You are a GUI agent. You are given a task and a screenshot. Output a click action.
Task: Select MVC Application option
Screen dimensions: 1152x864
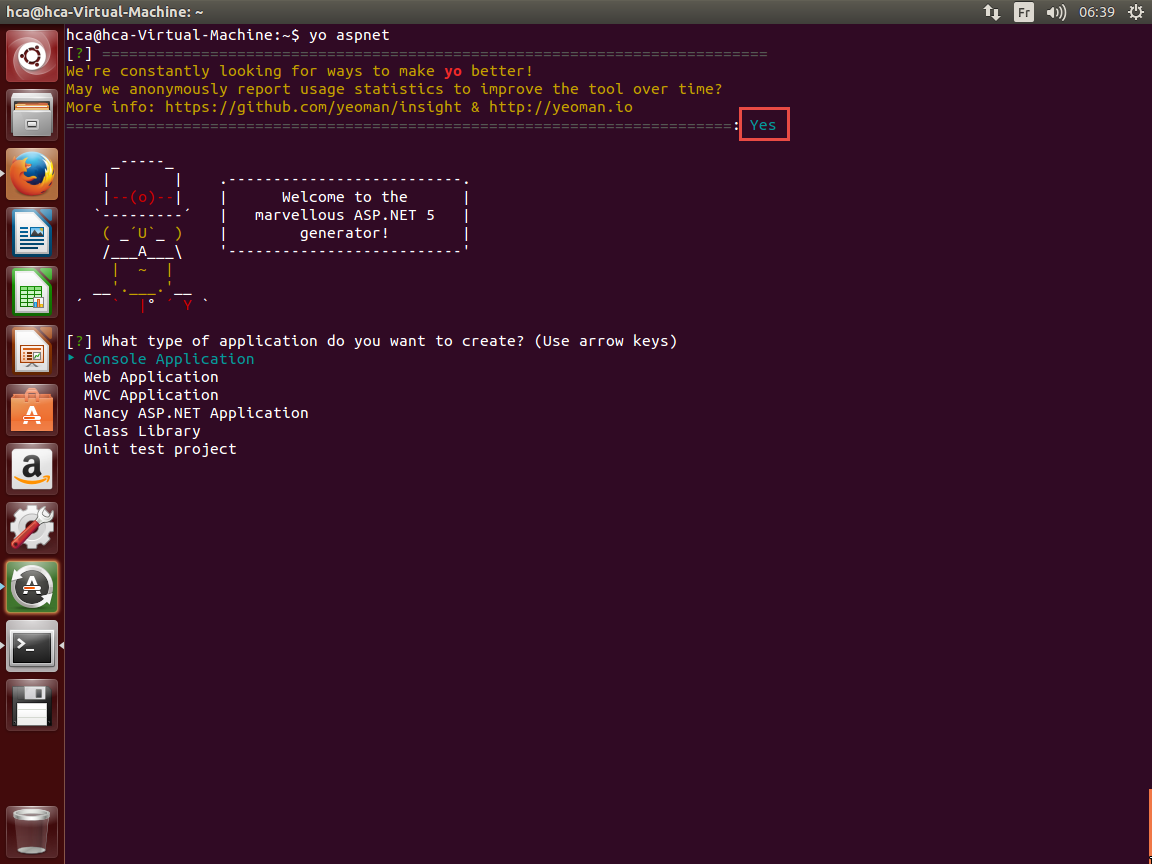tap(151, 395)
